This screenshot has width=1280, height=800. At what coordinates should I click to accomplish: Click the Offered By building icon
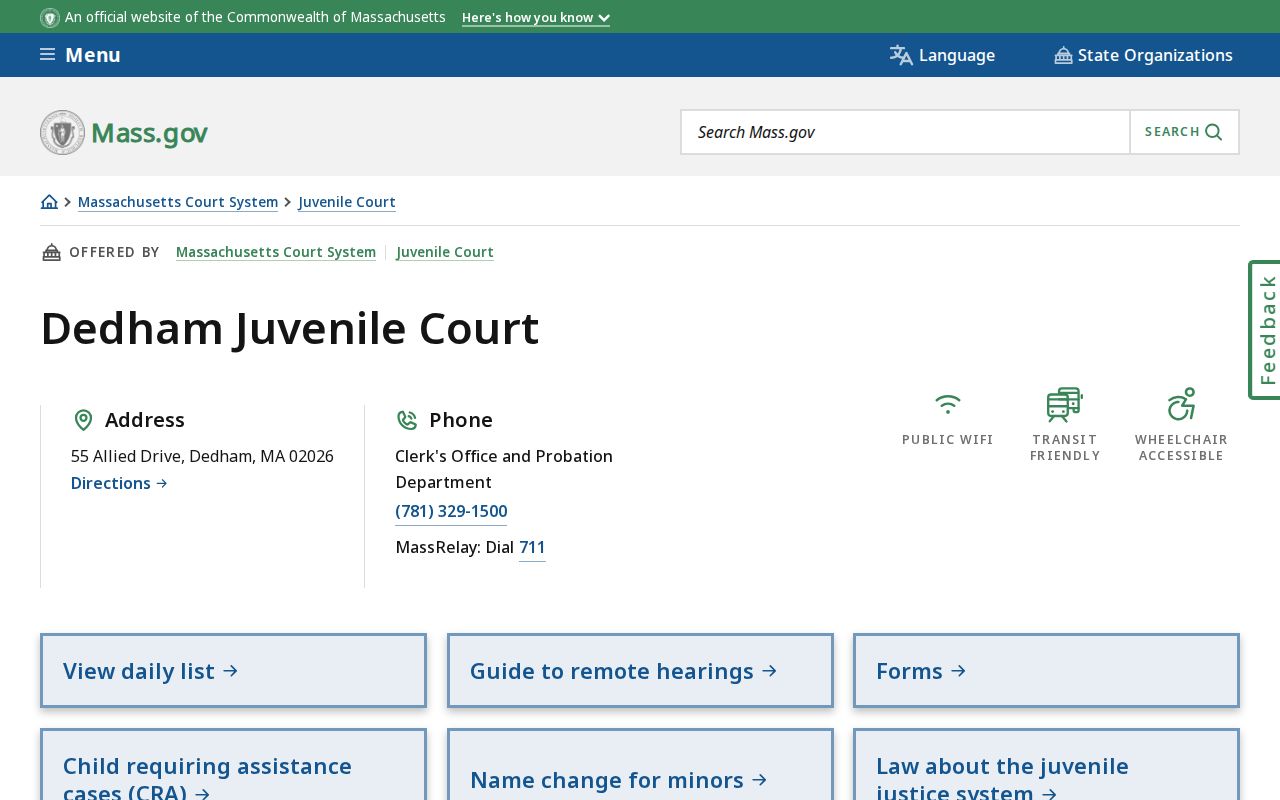pyautogui.click(x=51, y=252)
